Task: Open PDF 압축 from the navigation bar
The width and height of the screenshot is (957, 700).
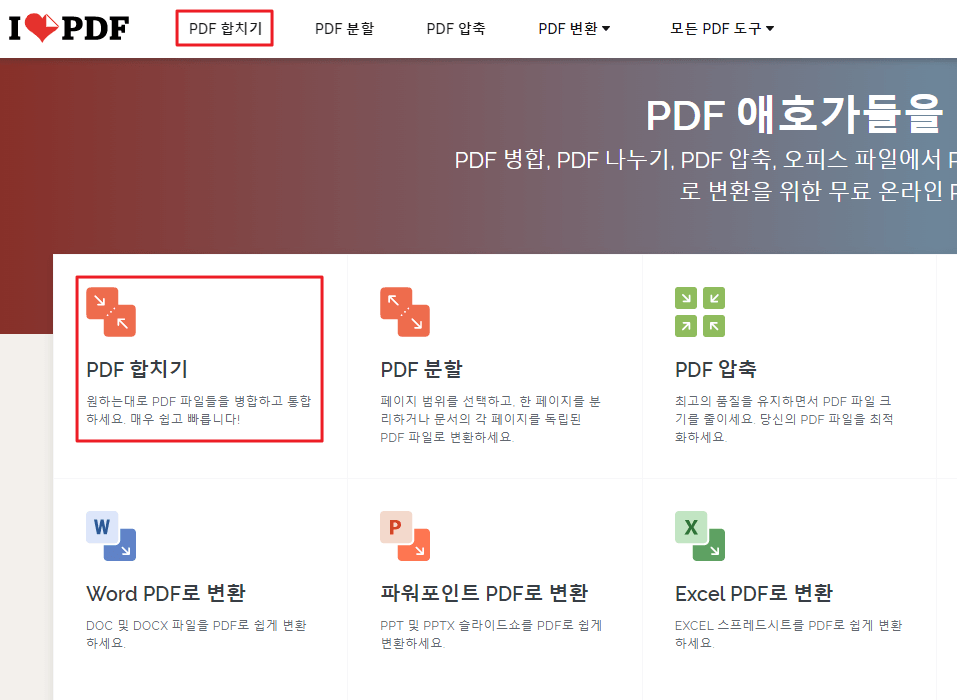Action: coord(455,28)
